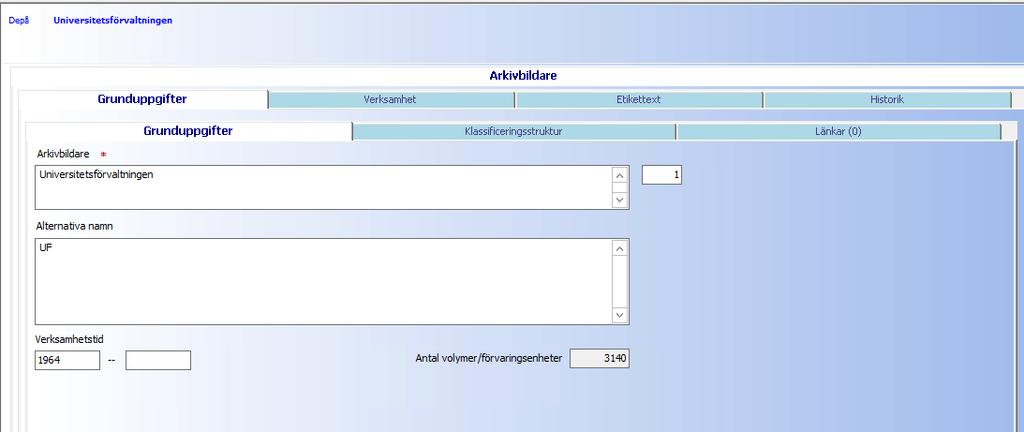Click up arrow in Alternativa namn scrollbar
This screenshot has width=1024, height=432.
click(620, 249)
